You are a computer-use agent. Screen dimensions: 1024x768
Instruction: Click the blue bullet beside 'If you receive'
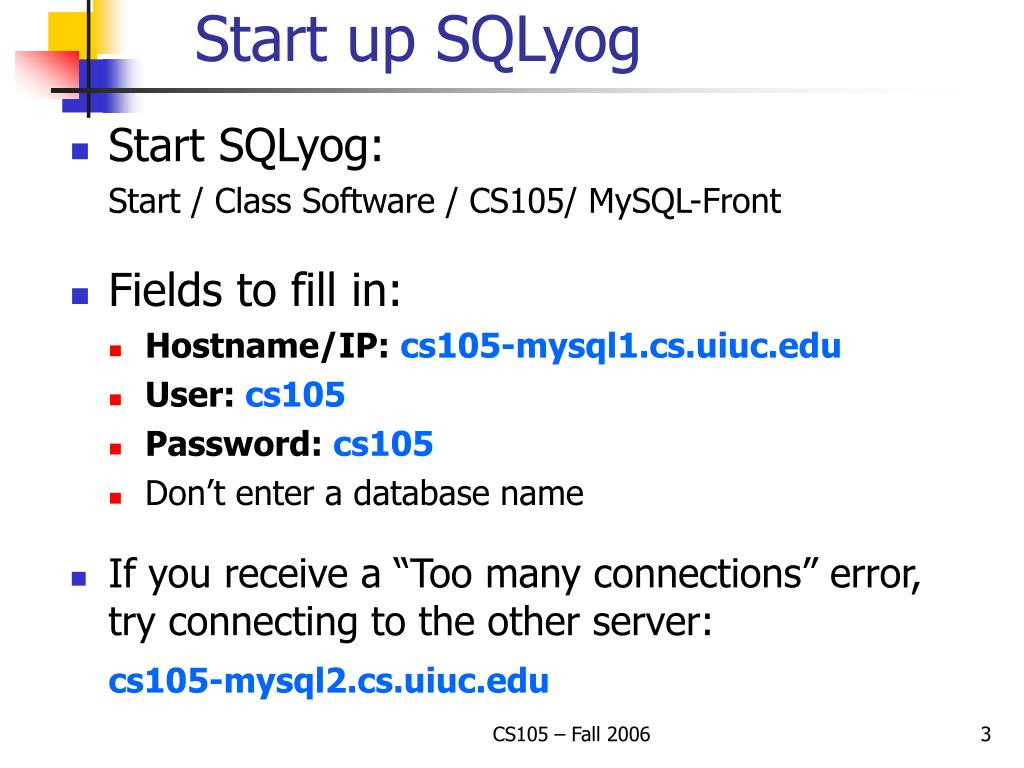79,579
